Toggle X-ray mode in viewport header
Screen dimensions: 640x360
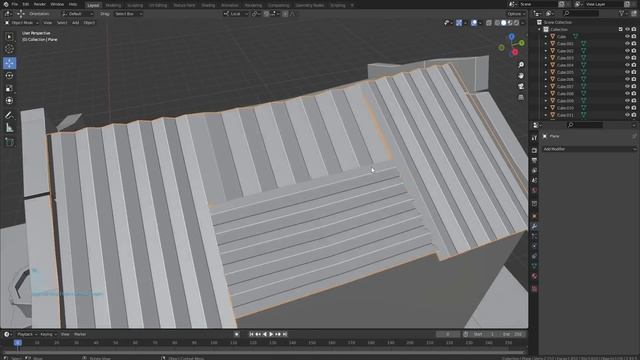point(489,23)
